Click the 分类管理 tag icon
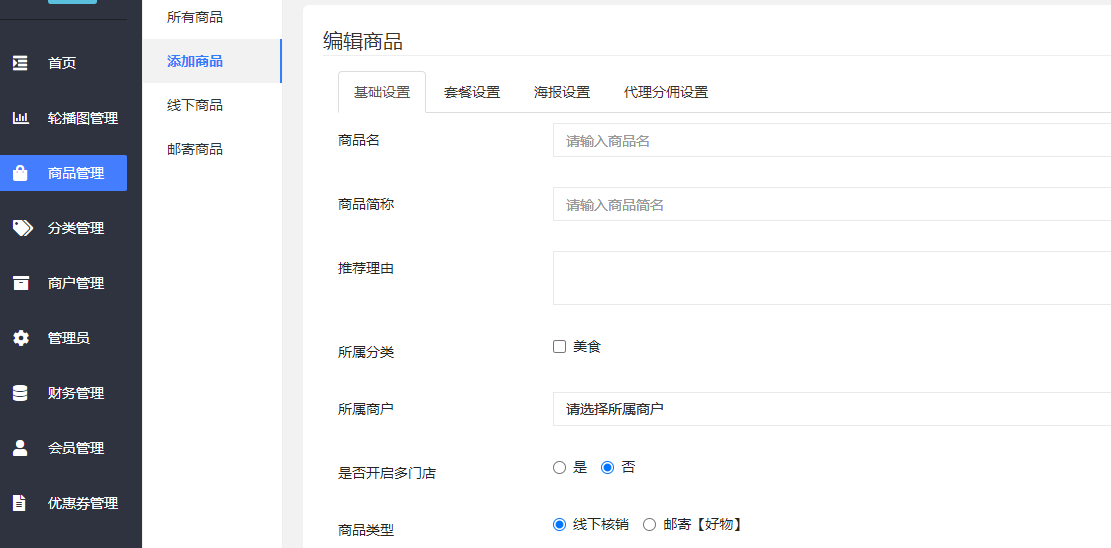This screenshot has width=1111, height=548. click(22, 228)
